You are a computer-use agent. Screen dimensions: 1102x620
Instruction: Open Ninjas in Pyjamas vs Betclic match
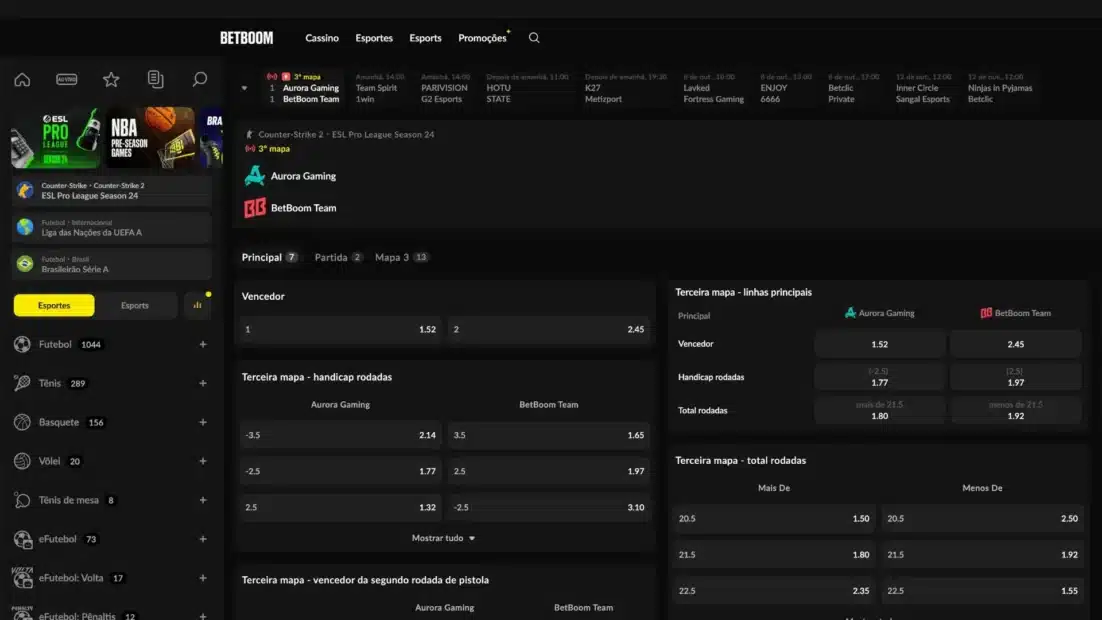coord(1000,89)
